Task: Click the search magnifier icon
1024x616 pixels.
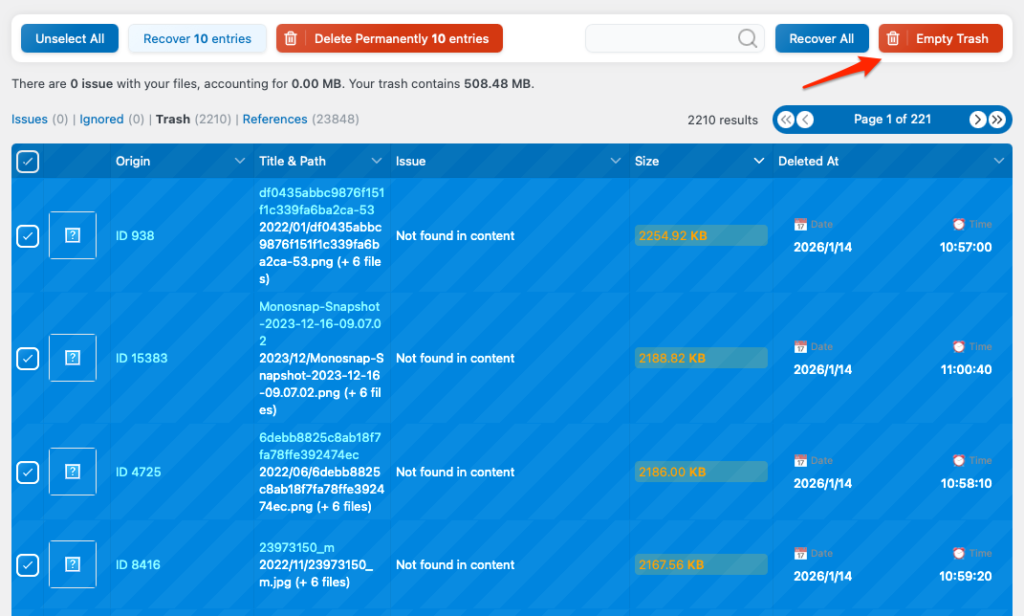Action: pyautogui.click(x=747, y=39)
